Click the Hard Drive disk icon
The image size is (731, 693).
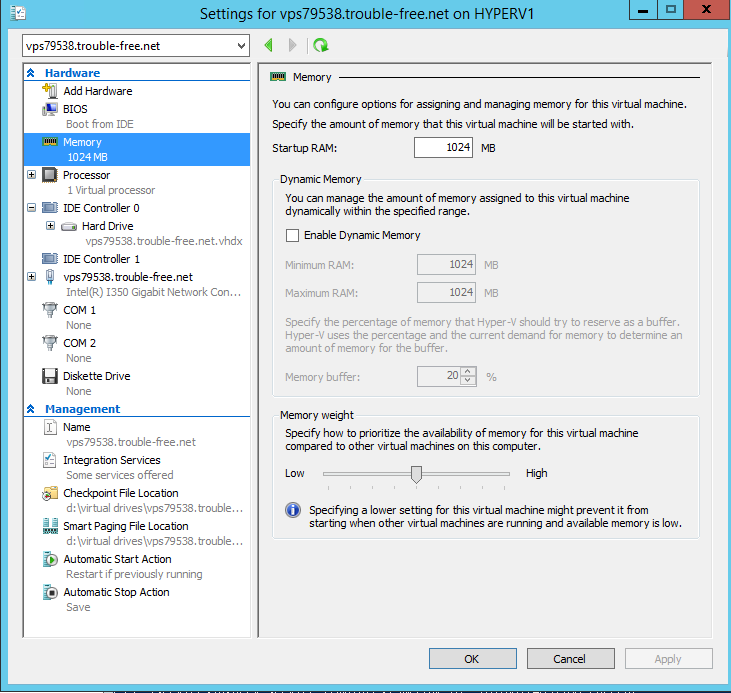69,227
